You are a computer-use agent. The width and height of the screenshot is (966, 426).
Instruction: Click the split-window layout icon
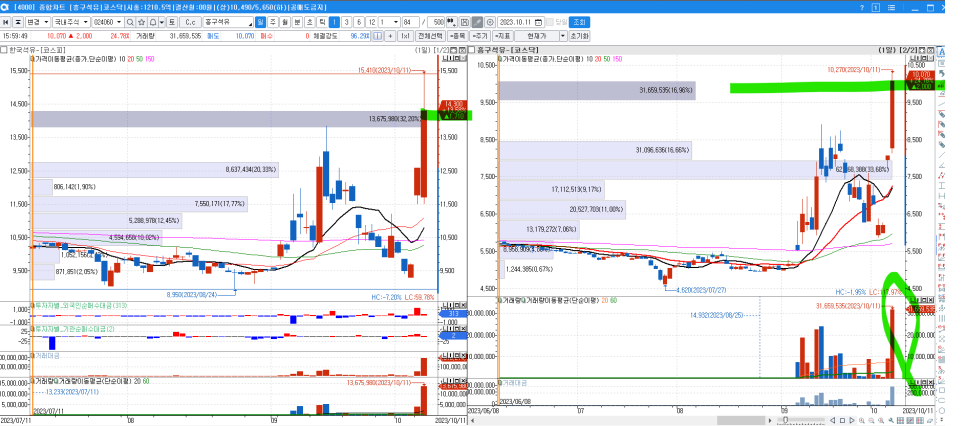[378, 36]
